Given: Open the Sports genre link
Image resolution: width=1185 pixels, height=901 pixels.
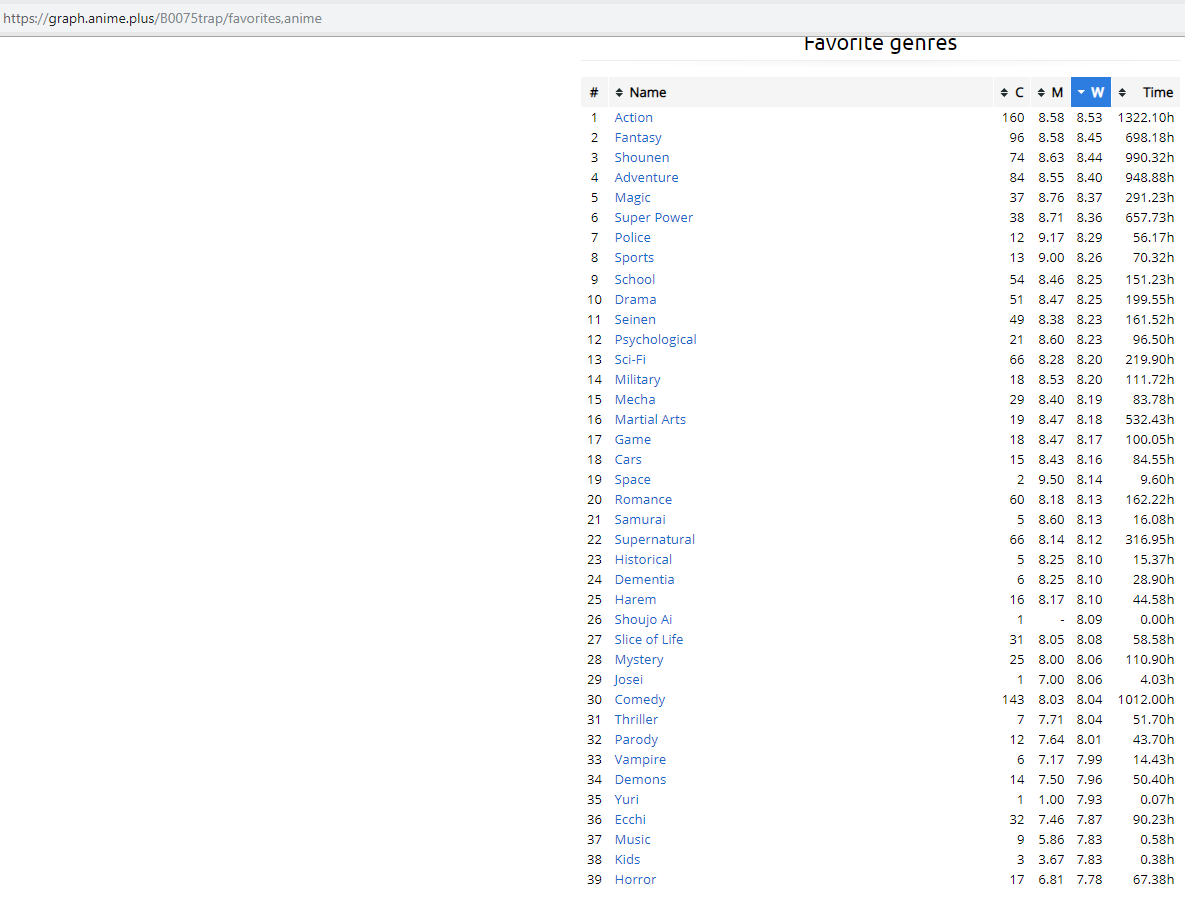Looking at the screenshot, I should pos(634,258).
